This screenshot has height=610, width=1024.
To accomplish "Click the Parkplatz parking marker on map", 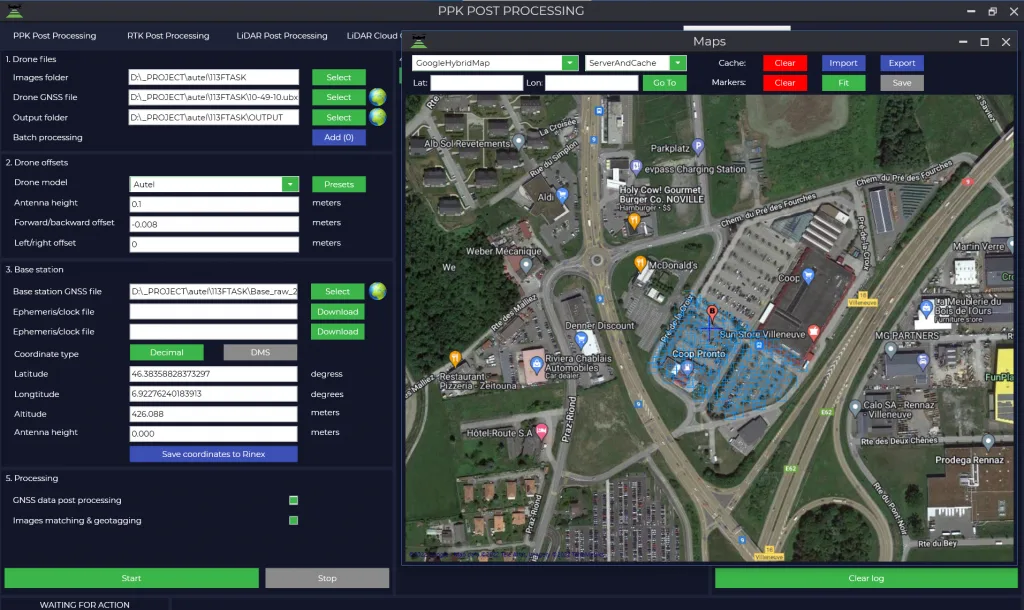I will click(698, 146).
